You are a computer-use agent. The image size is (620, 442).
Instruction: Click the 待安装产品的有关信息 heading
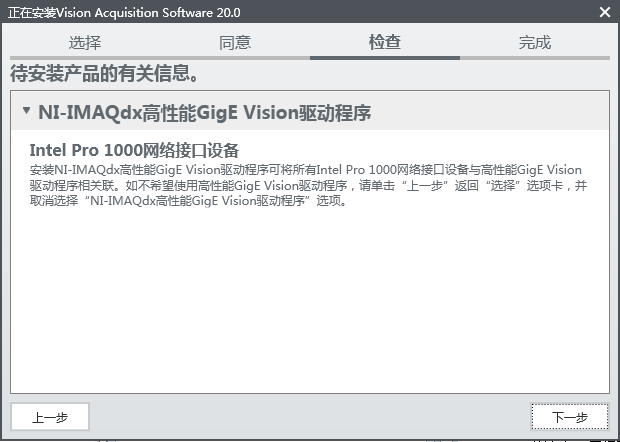tap(104, 74)
